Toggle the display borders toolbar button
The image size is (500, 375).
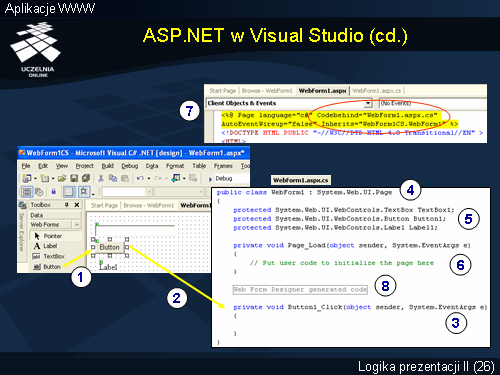(x=27, y=192)
